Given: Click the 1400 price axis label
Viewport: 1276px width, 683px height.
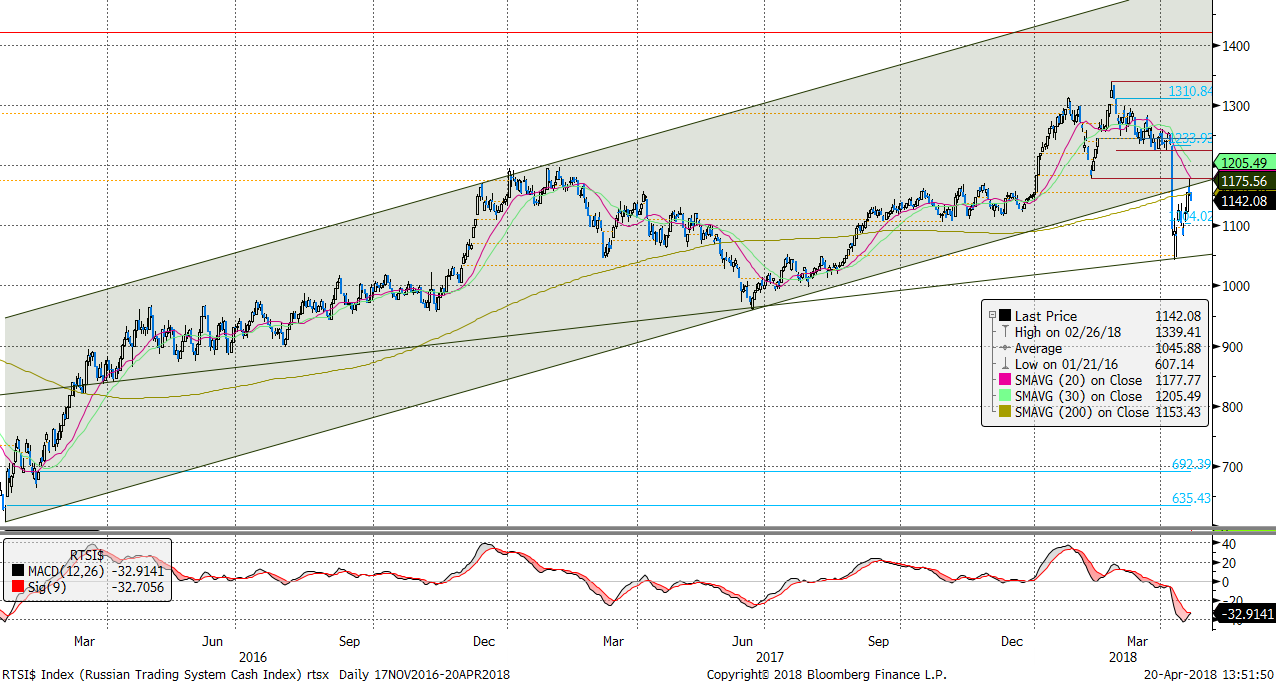Looking at the screenshot, I should point(1237,46).
